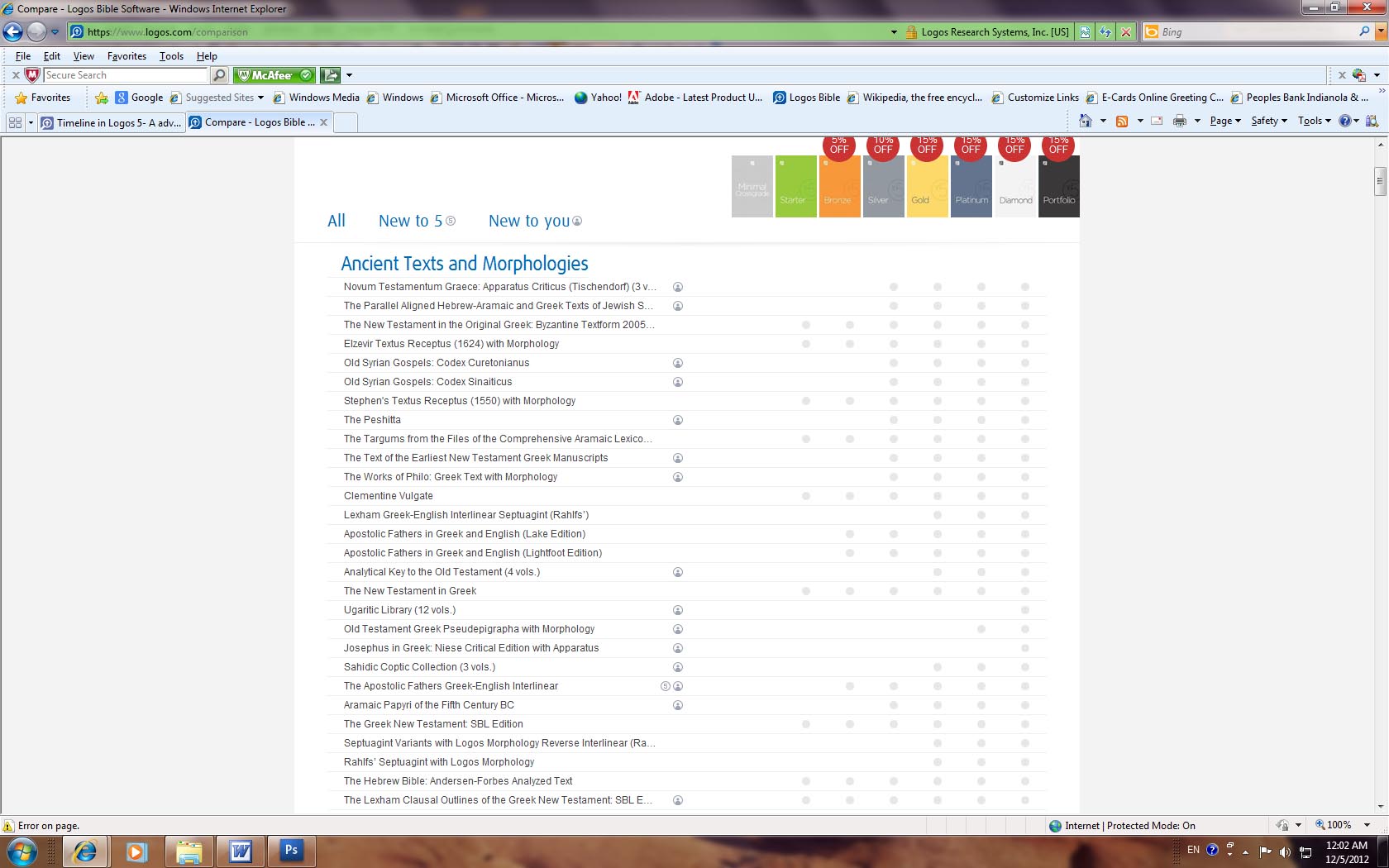Open Google favorites bar link
The image size is (1389, 868).
(139, 98)
